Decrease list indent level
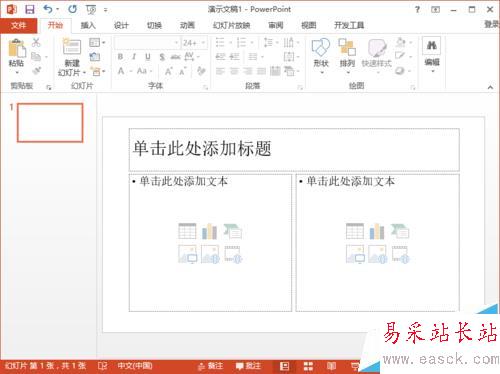500x374 pixels. (x=220, y=57)
